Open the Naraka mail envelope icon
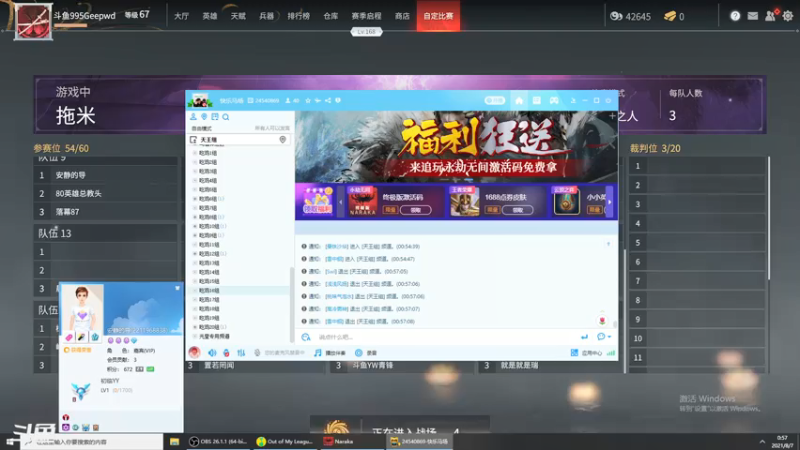Screen dimensions: 800x450 [753, 16]
